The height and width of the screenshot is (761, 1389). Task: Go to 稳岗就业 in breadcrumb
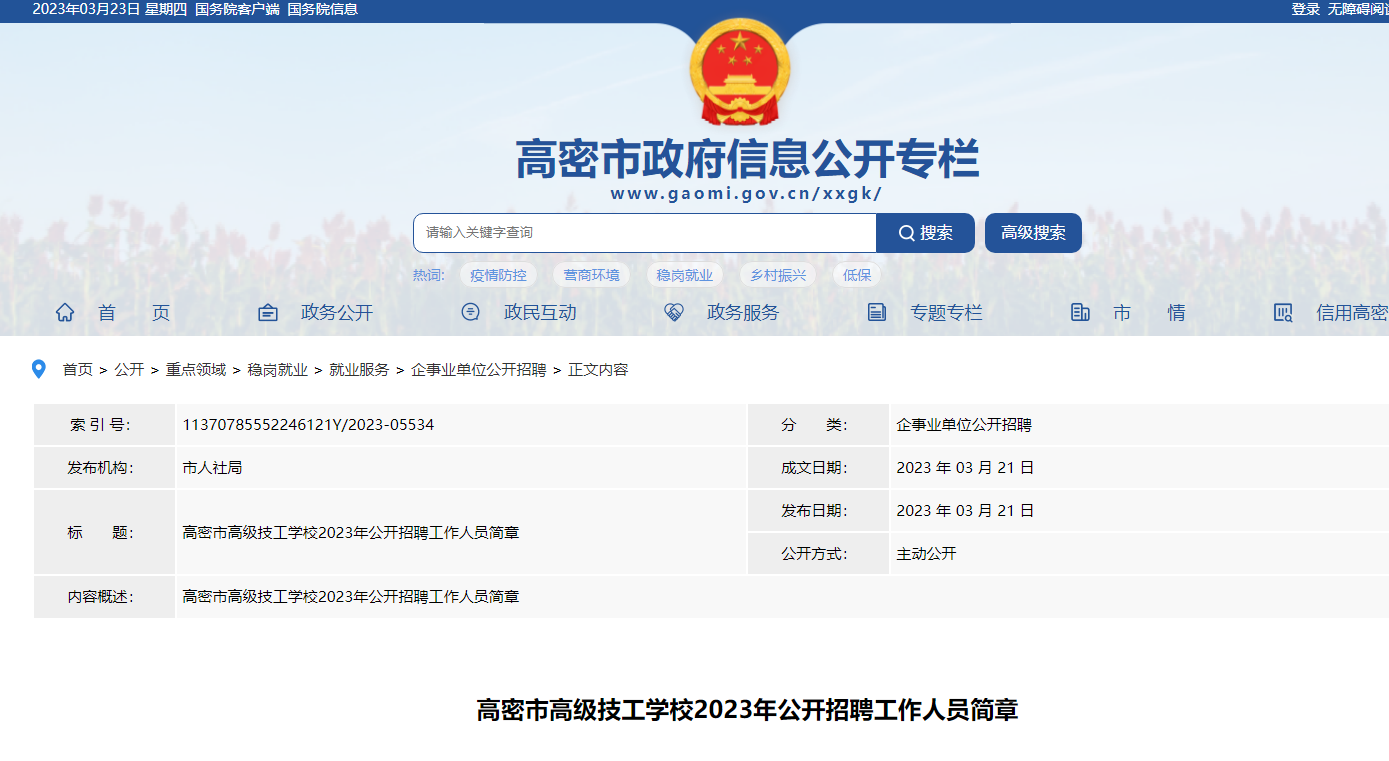[x=278, y=369]
